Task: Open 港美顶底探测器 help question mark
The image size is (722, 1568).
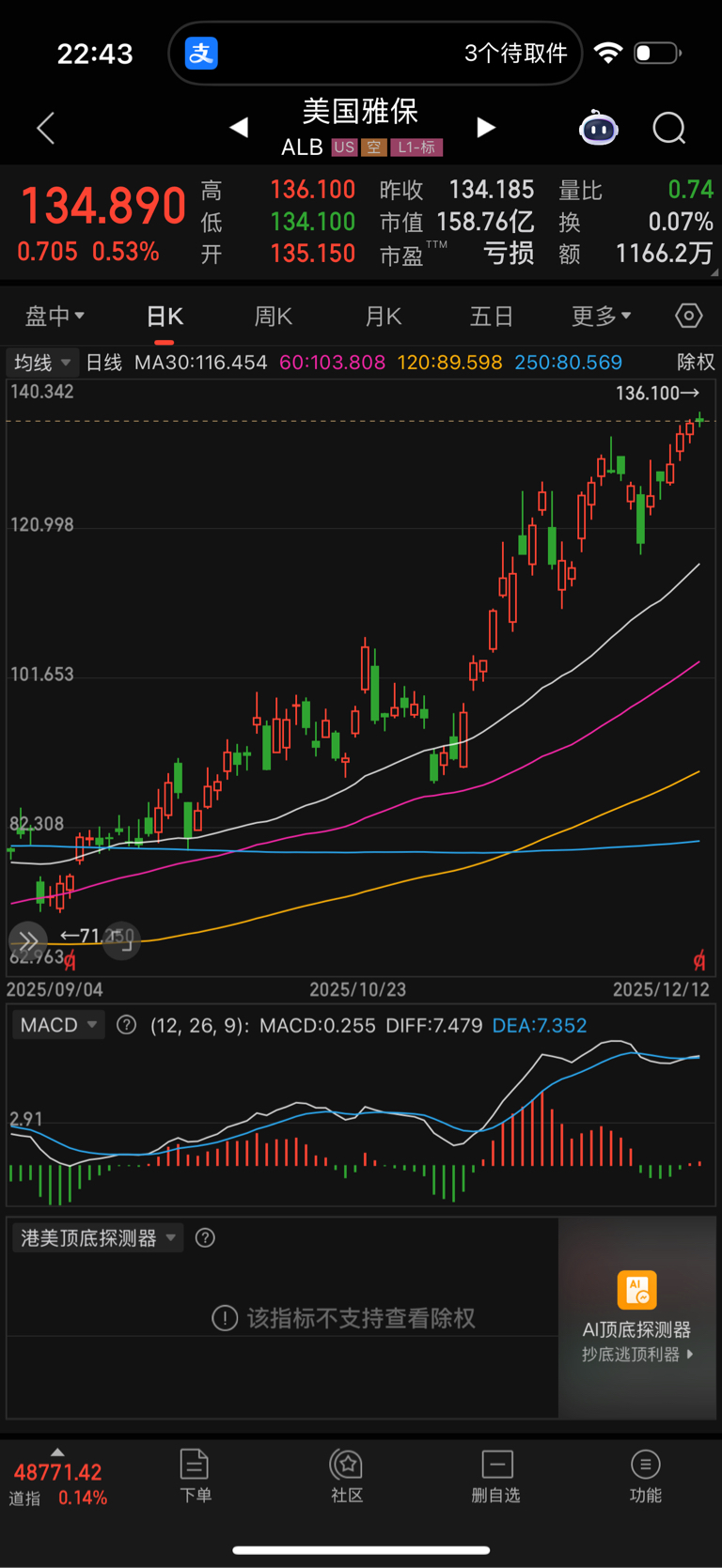Action: point(205,1238)
